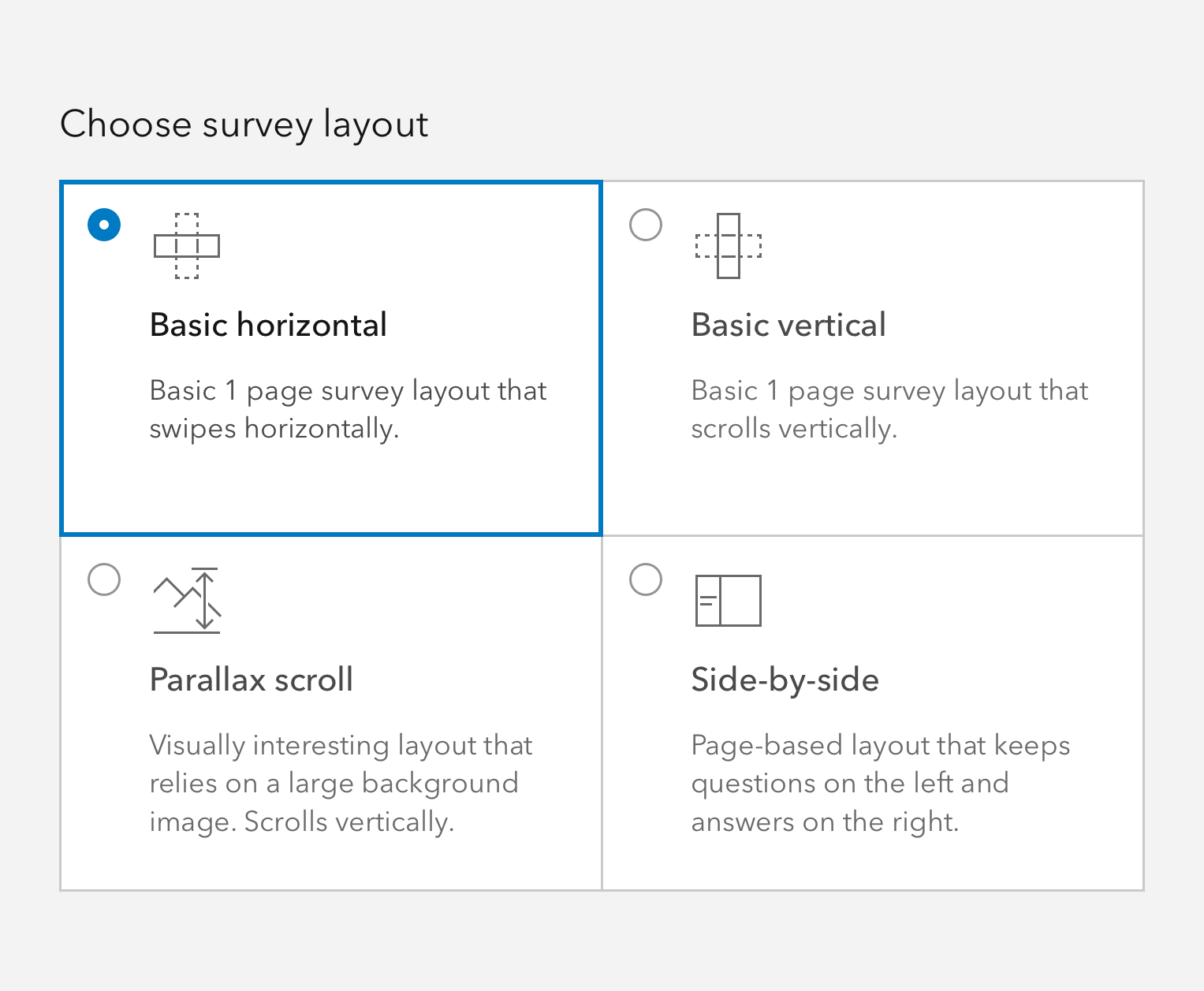
Task: Click the "Basic vertical" title
Action: 788,325
